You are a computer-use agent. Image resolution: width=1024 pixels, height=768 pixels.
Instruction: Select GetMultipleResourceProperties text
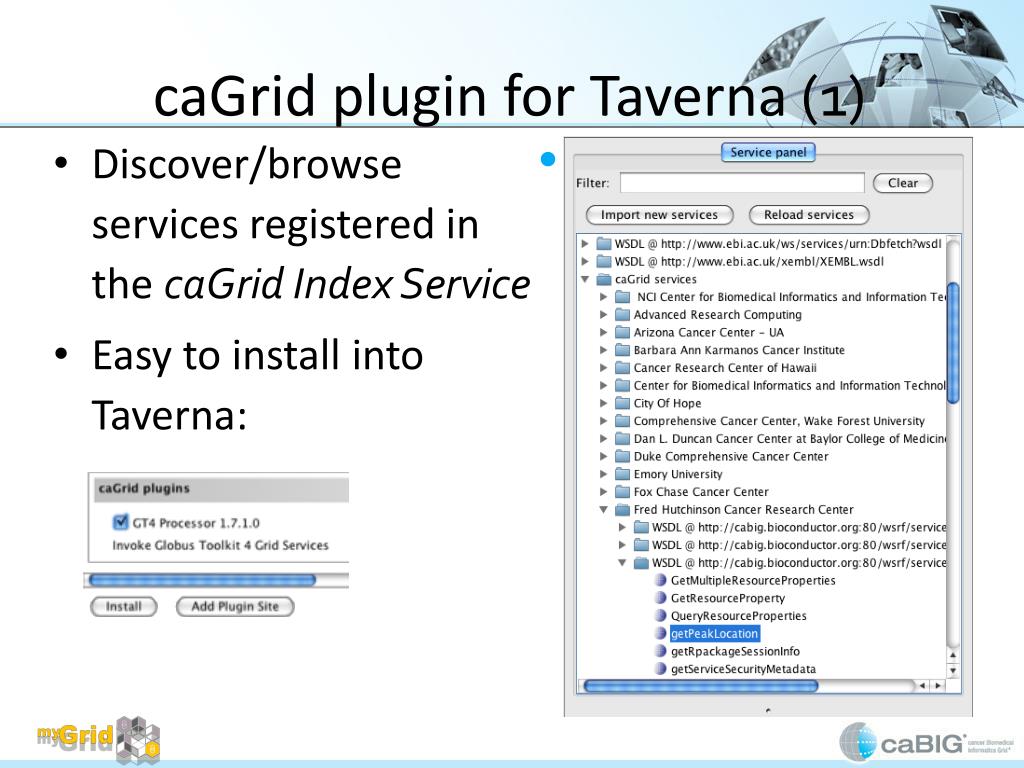(753, 580)
